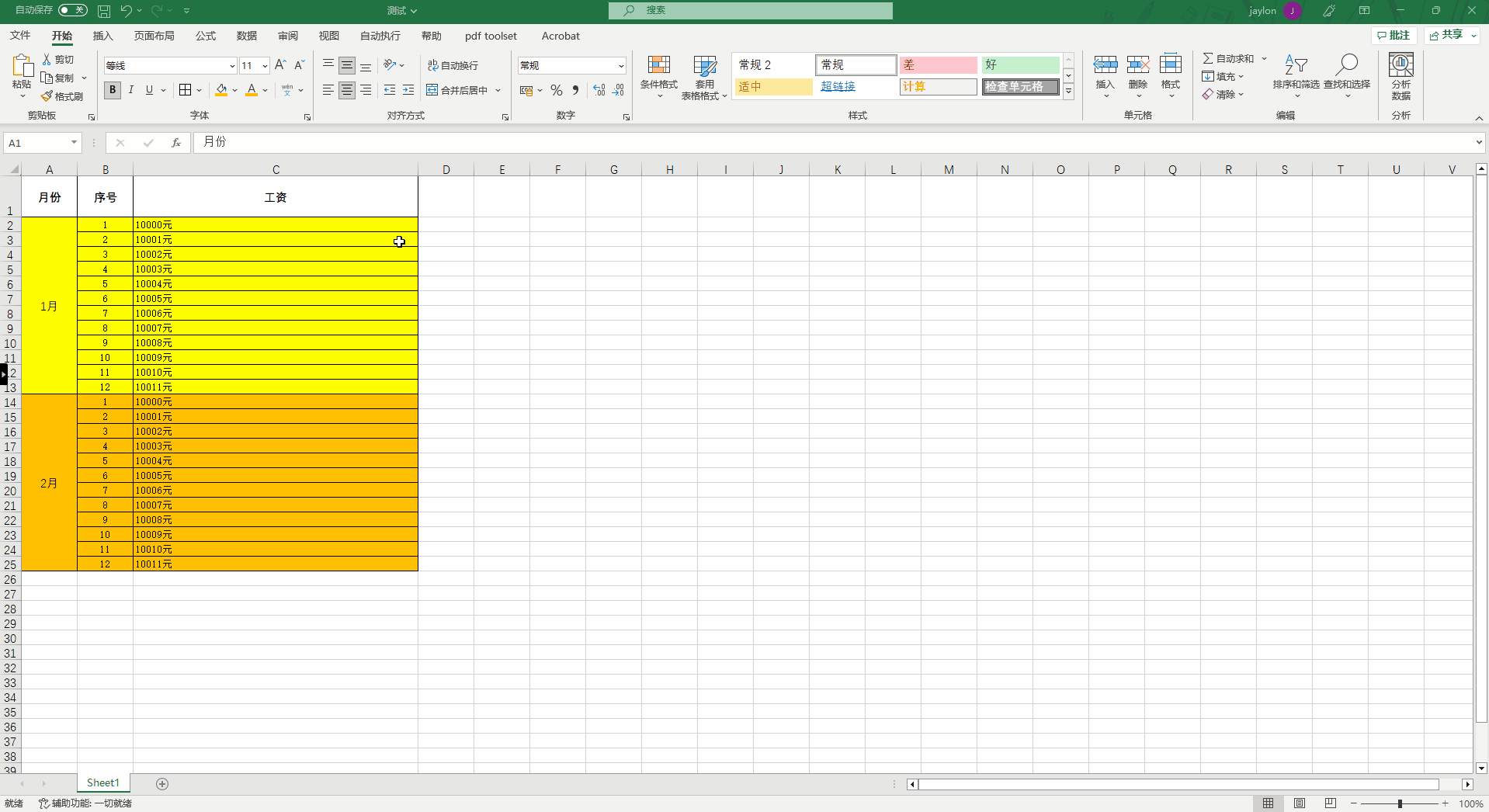Click the Delete cells (删除) icon
1489x812 pixels.
coord(1138,64)
